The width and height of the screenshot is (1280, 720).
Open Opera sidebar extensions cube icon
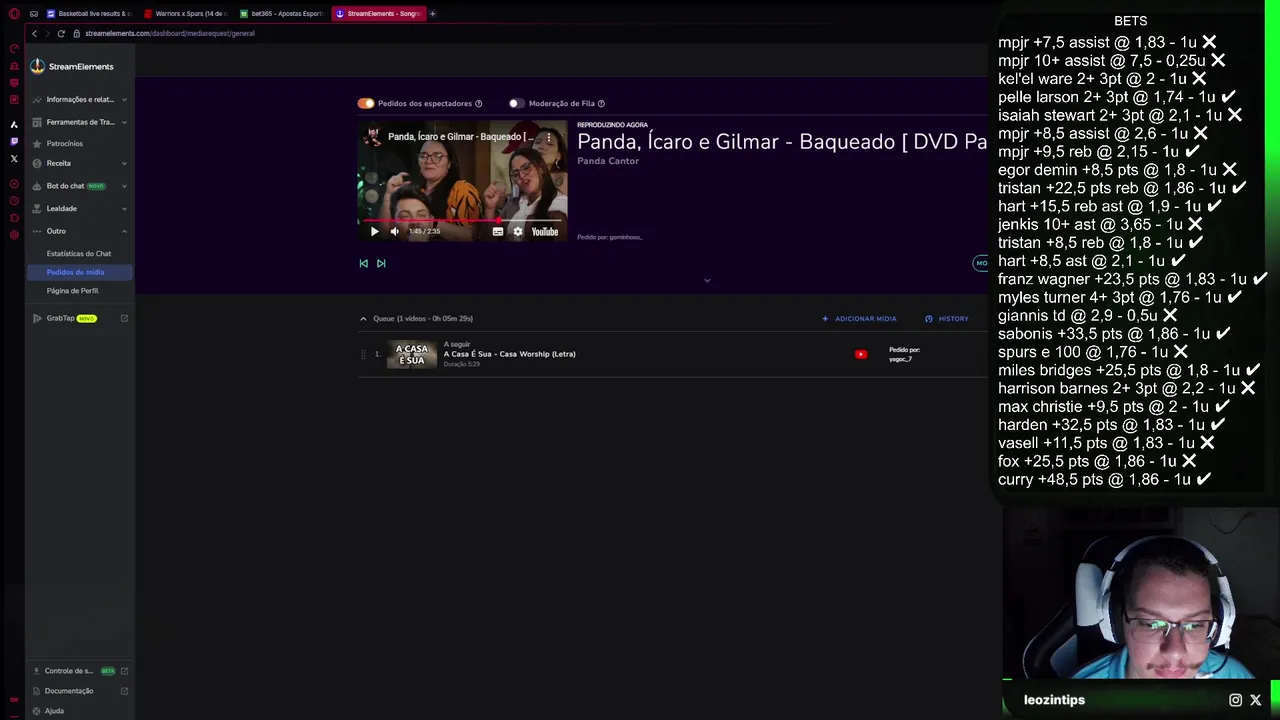coord(14,217)
